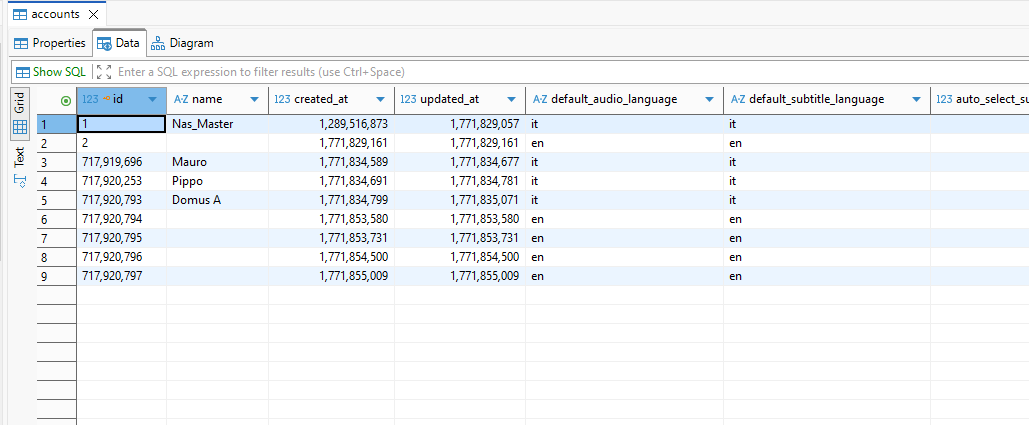This screenshot has width=1029, height=425.
Task: Click the green record mode icon
Action: [x=66, y=100]
